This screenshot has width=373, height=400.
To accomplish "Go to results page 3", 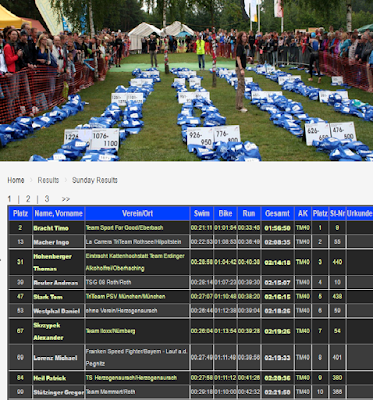I will 47,199.
